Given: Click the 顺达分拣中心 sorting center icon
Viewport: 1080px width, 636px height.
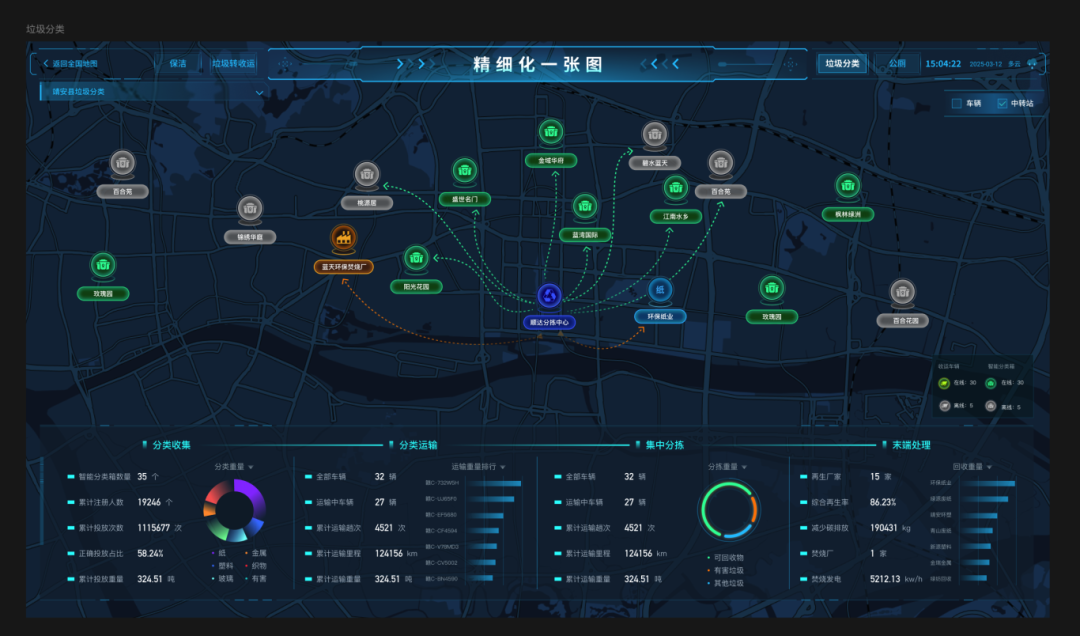Looking at the screenshot, I should 549,295.
